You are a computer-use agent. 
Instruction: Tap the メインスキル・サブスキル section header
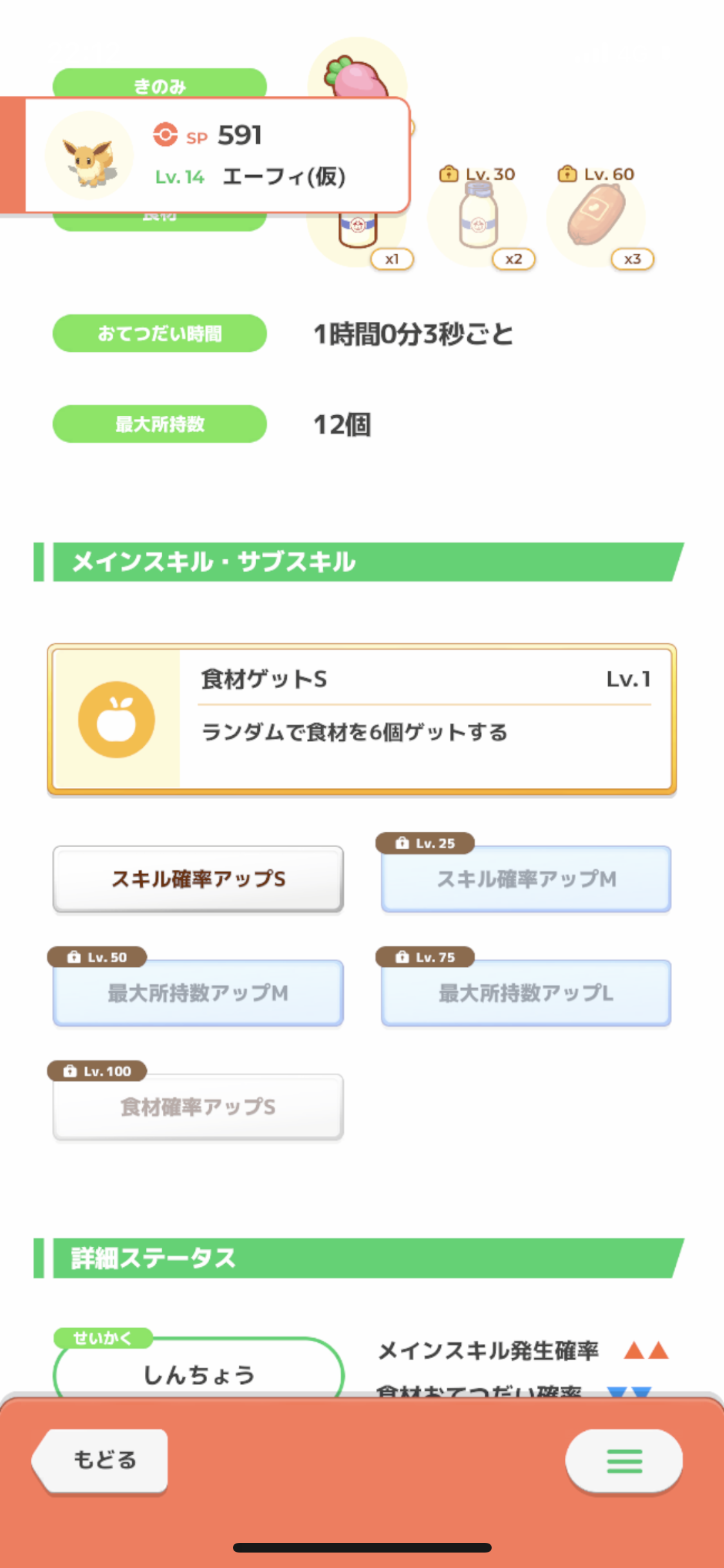coord(358,562)
